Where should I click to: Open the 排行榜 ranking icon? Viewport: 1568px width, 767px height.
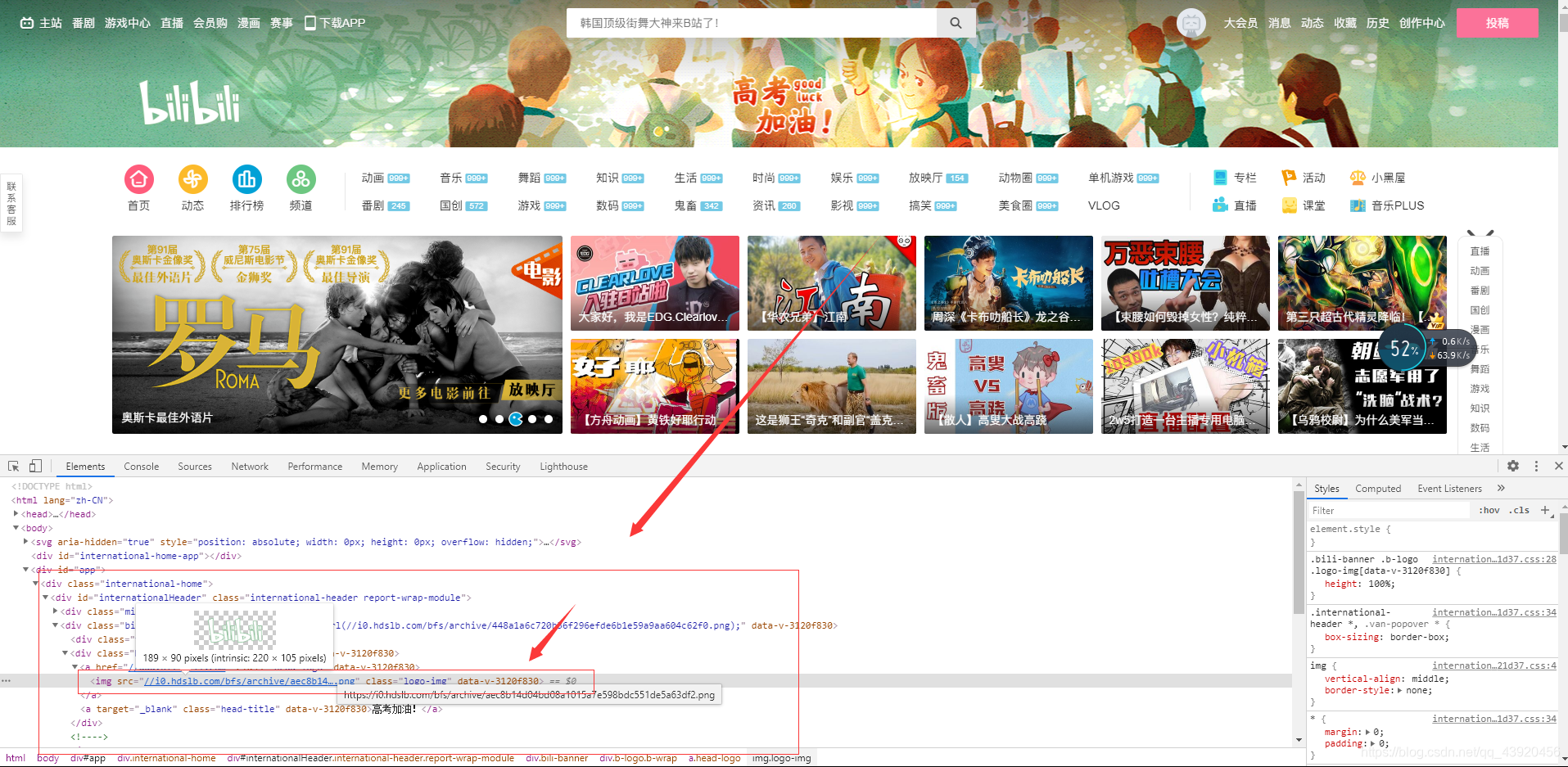coord(247,179)
